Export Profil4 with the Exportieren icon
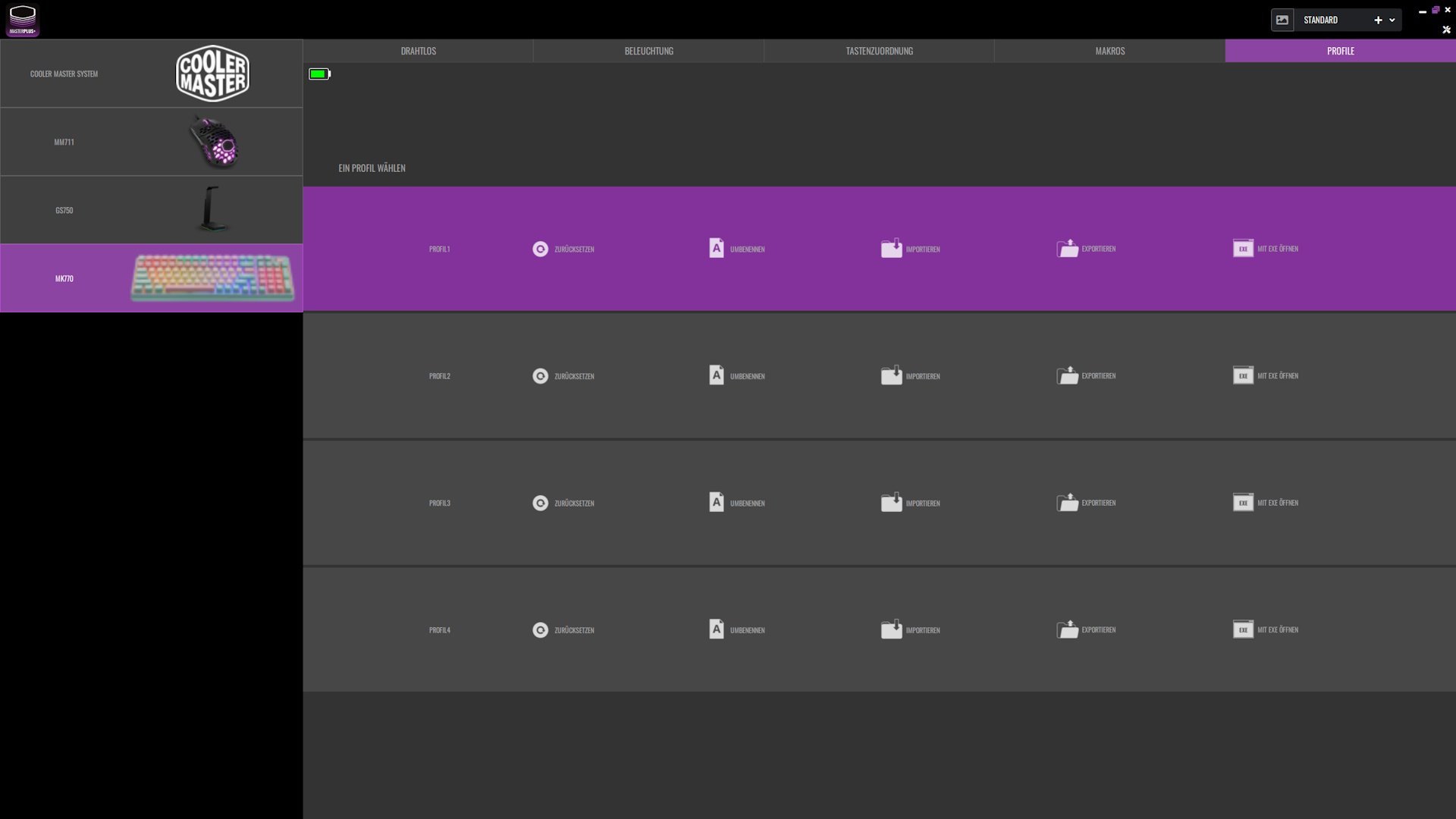1456x819 pixels. 1067,629
